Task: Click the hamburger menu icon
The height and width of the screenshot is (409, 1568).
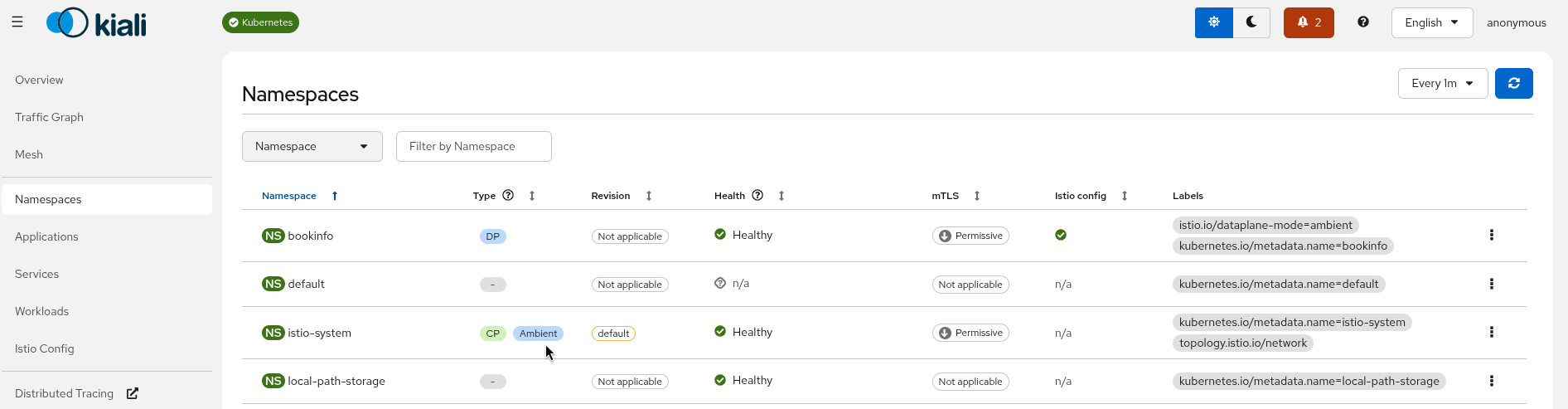Action: coord(17,22)
